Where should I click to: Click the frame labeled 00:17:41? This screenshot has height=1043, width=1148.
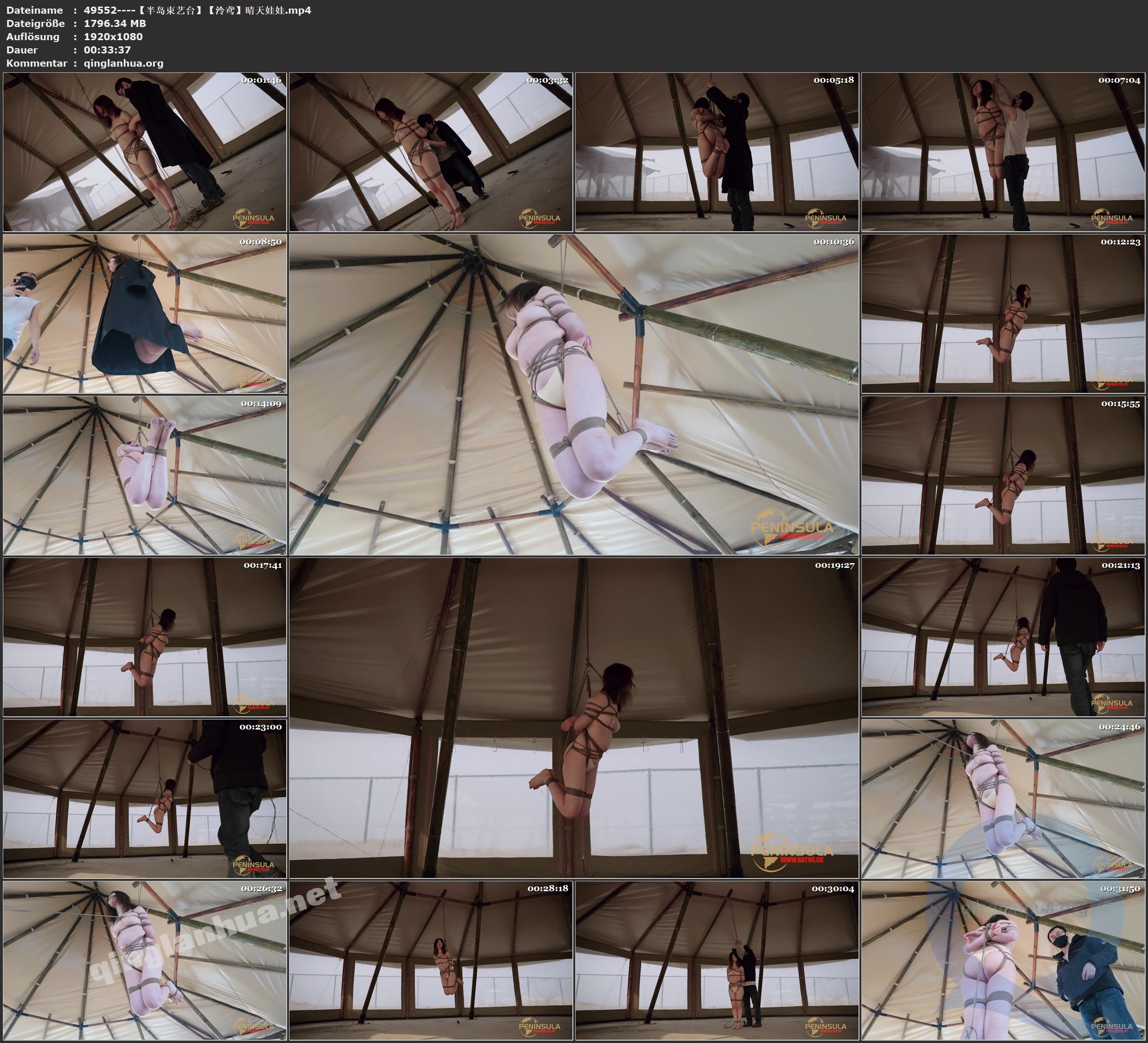click(x=145, y=637)
